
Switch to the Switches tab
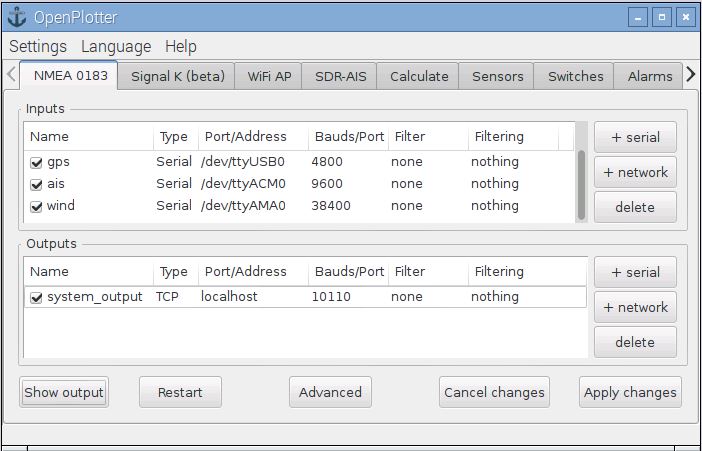coord(575,77)
